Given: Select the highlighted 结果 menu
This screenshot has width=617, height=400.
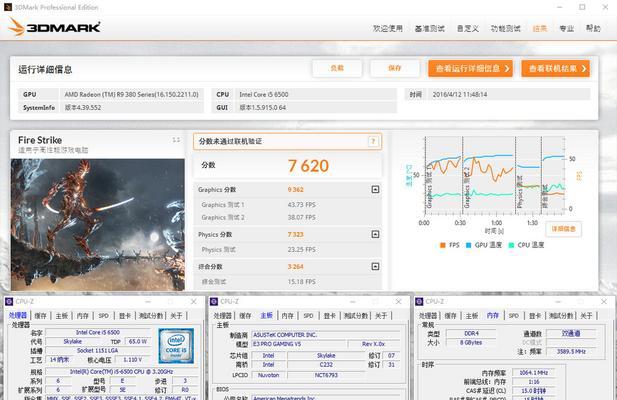Looking at the screenshot, I should [539, 28].
